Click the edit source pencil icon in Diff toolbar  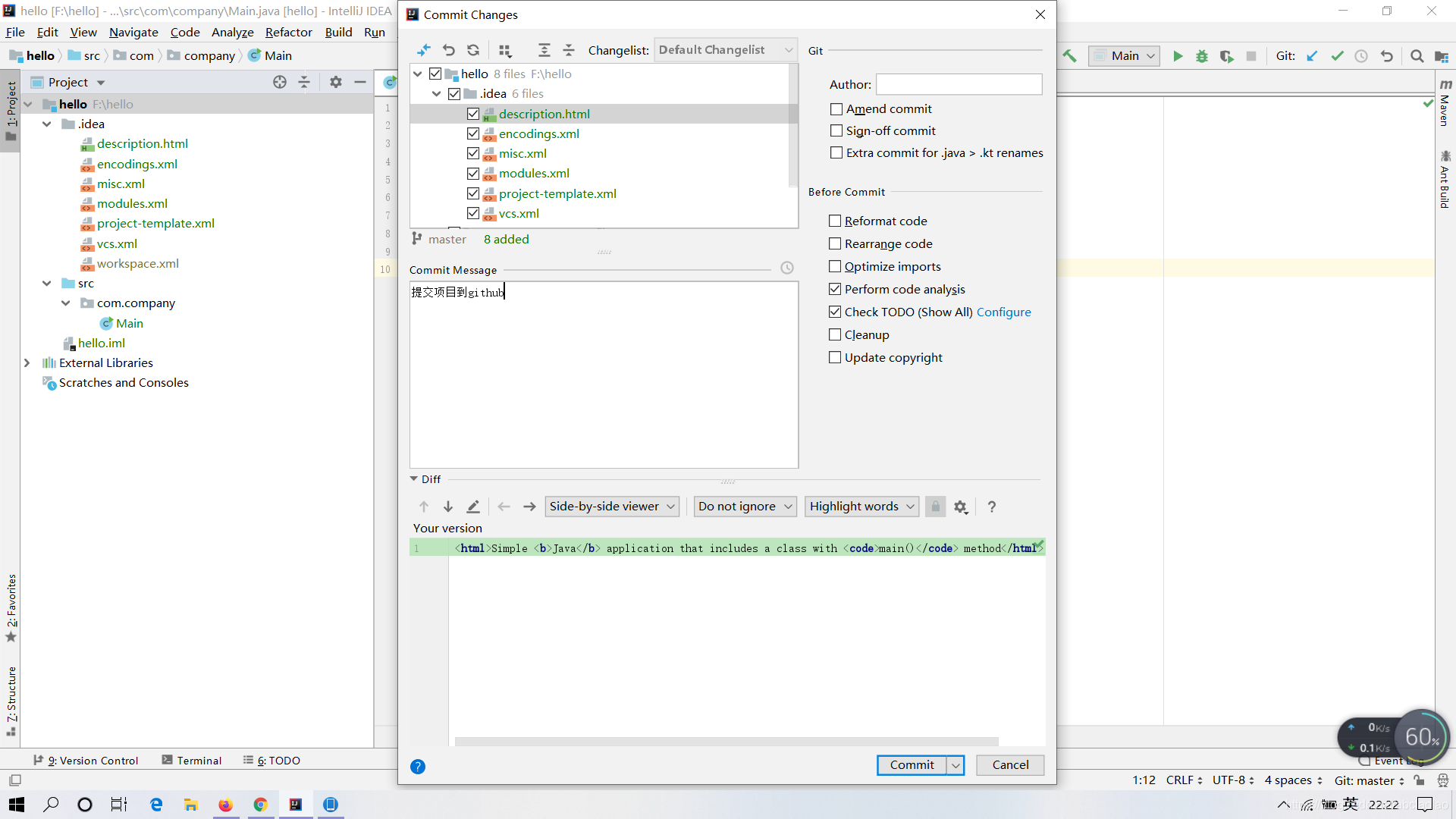473,507
